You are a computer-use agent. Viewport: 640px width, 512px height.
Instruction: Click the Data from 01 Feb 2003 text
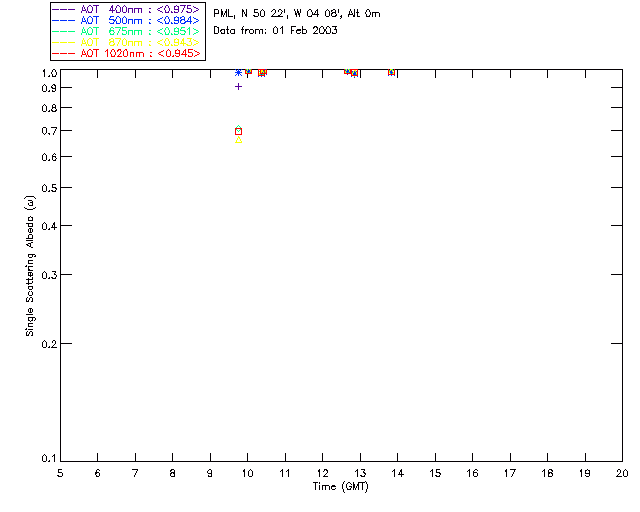[276, 31]
